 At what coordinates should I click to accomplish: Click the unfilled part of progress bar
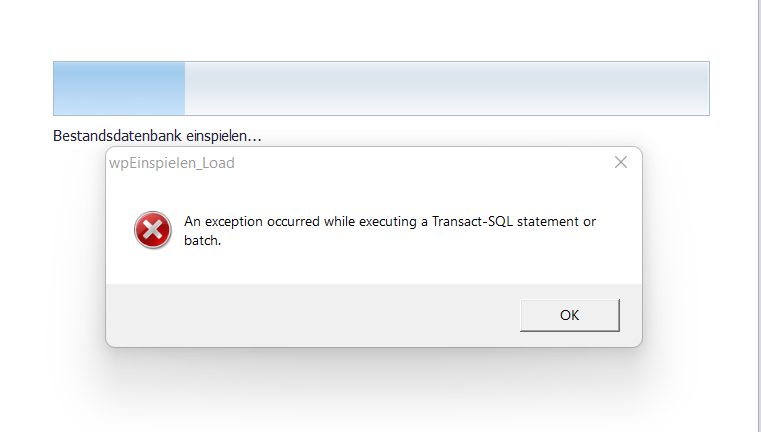click(447, 88)
